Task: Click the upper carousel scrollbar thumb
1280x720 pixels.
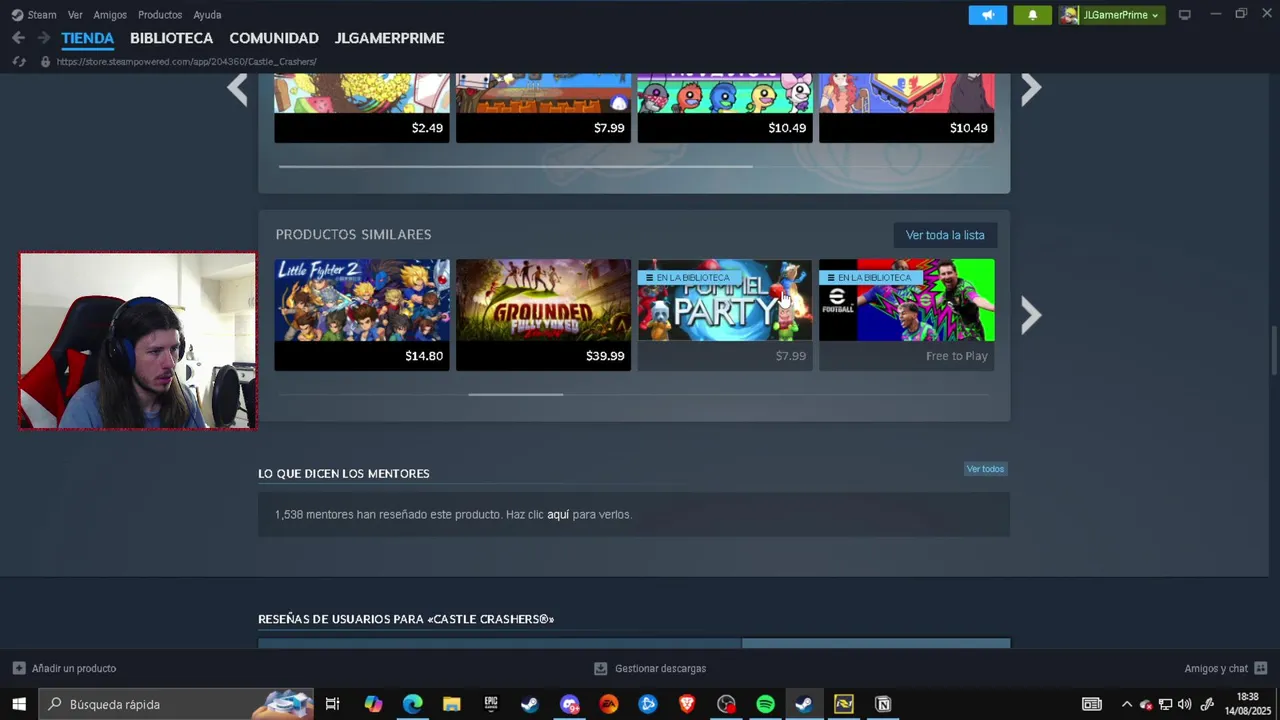Action: point(515,166)
